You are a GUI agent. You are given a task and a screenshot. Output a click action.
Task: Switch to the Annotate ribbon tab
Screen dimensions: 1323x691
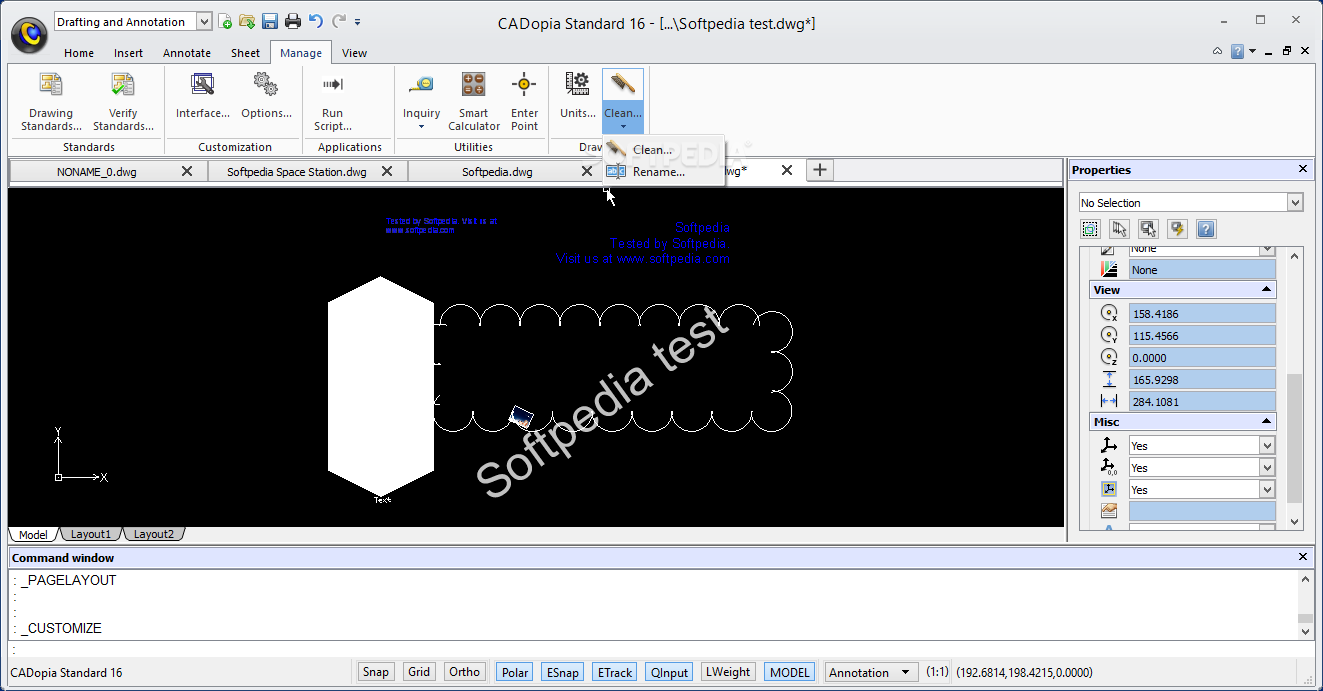(x=187, y=53)
